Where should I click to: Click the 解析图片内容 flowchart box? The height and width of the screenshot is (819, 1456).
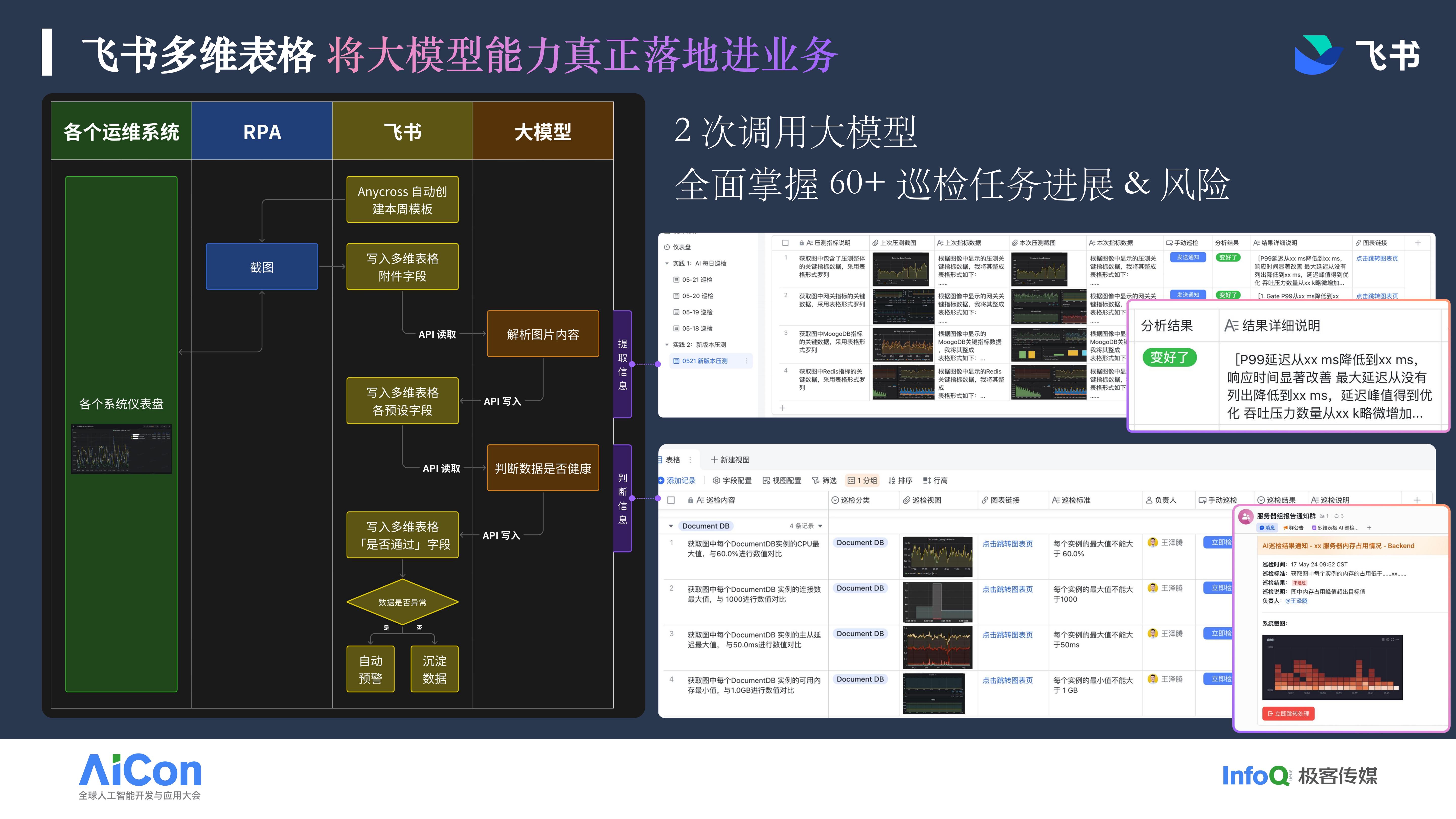(x=543, y=334)
